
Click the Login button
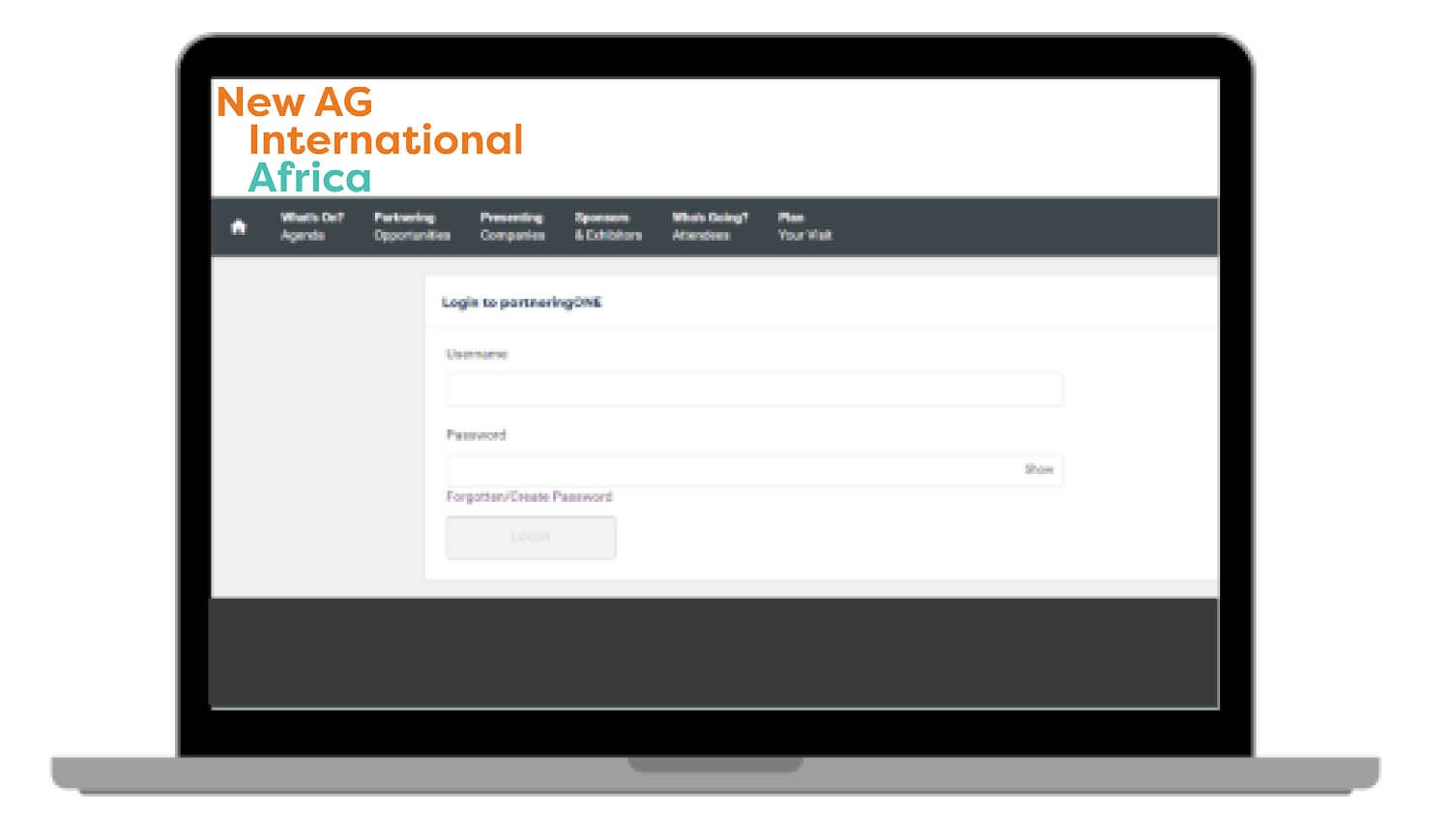click(531, 538)
